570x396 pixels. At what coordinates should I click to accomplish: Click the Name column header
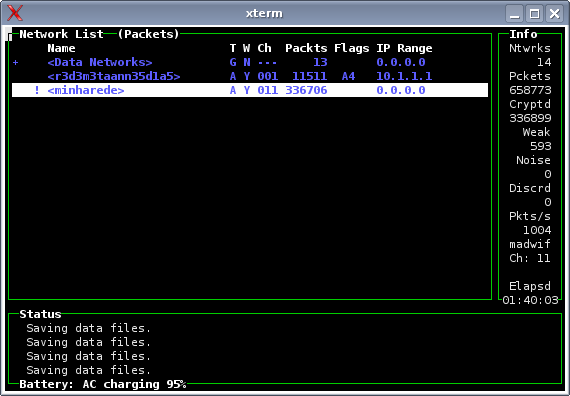(x=61, y=48)
